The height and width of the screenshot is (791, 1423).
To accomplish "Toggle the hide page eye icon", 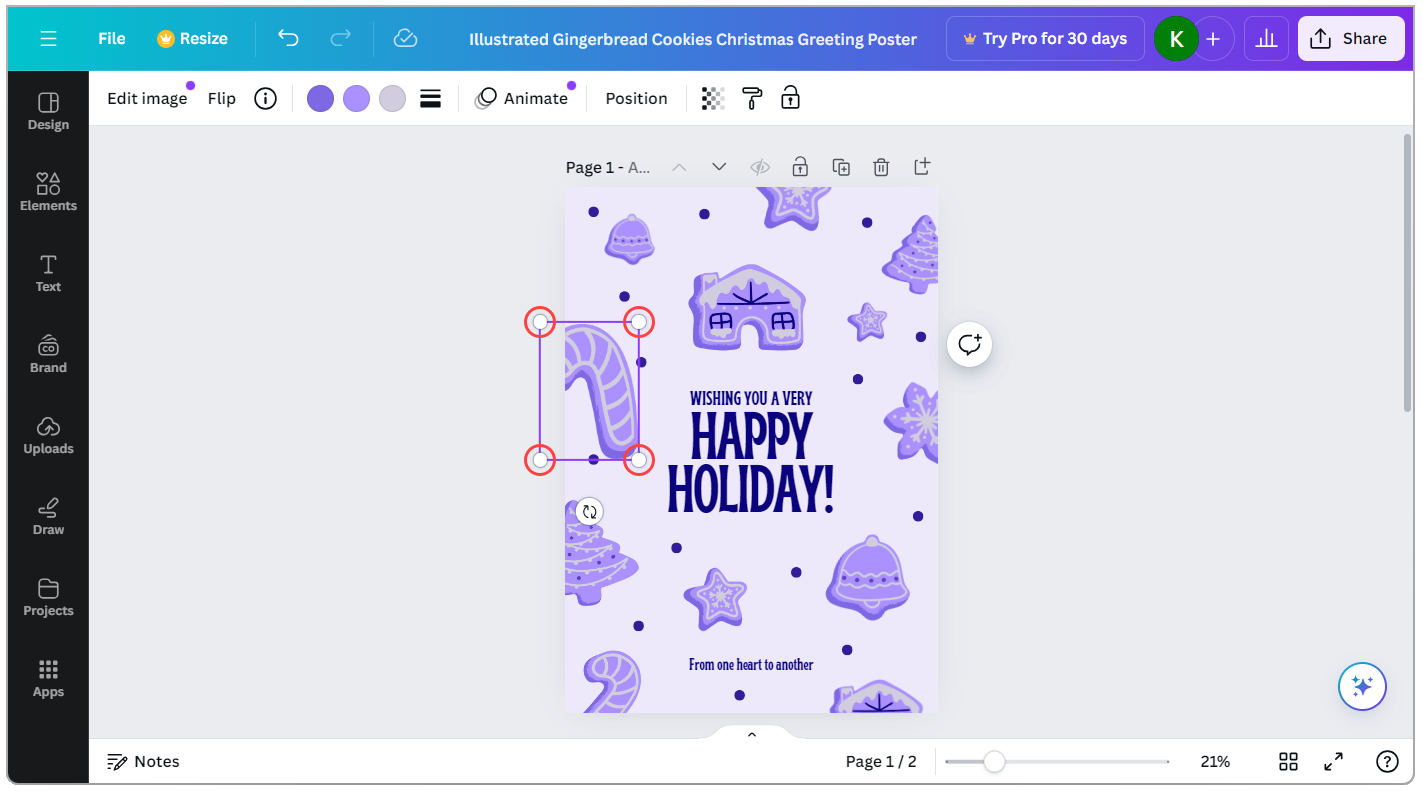I will coord(760,167).
